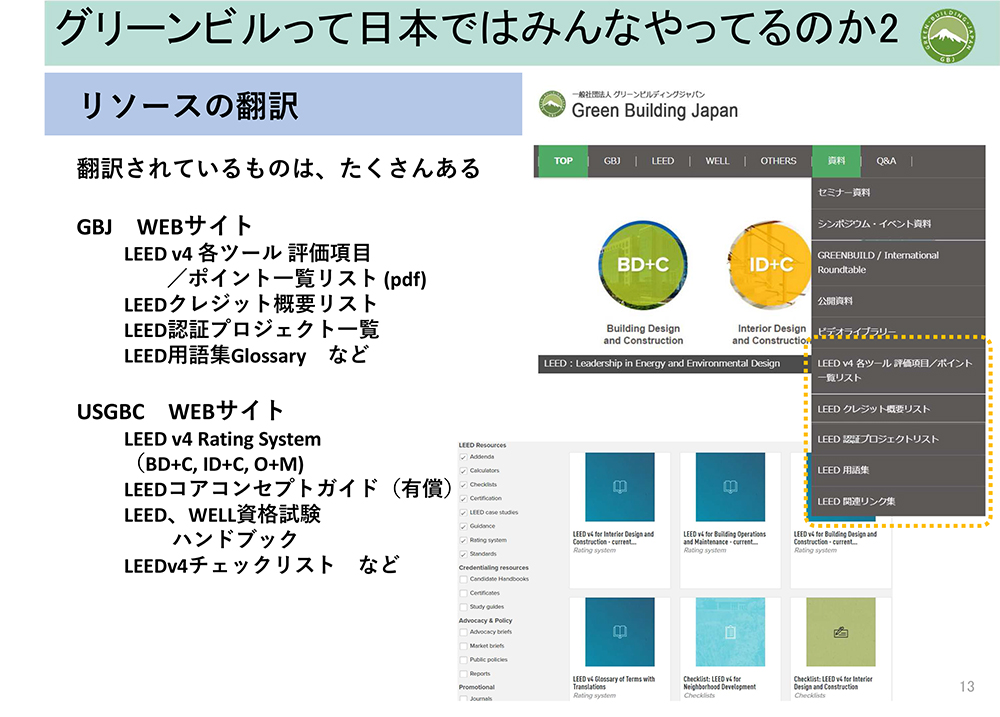Open LEED v4 Glossary of Terms thumbnail

(x=619, y=632)
